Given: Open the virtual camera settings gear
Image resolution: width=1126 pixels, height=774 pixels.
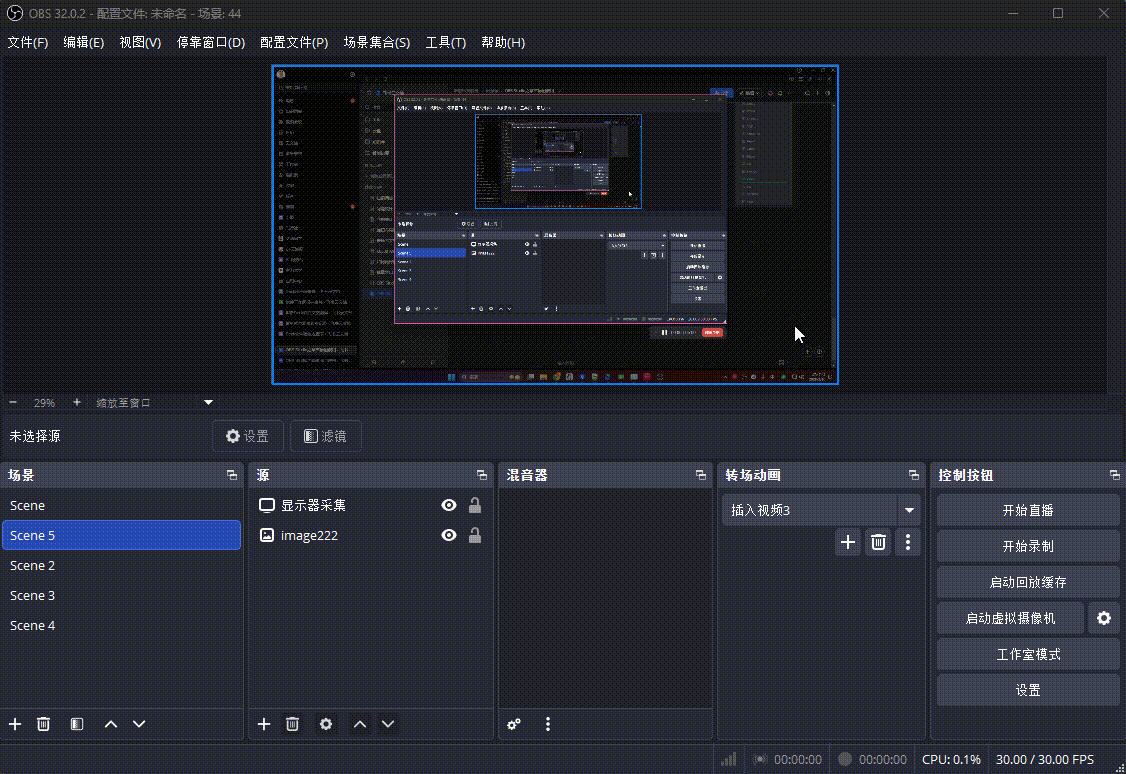Looking at the screenshot, I should tap(1104, 618).
